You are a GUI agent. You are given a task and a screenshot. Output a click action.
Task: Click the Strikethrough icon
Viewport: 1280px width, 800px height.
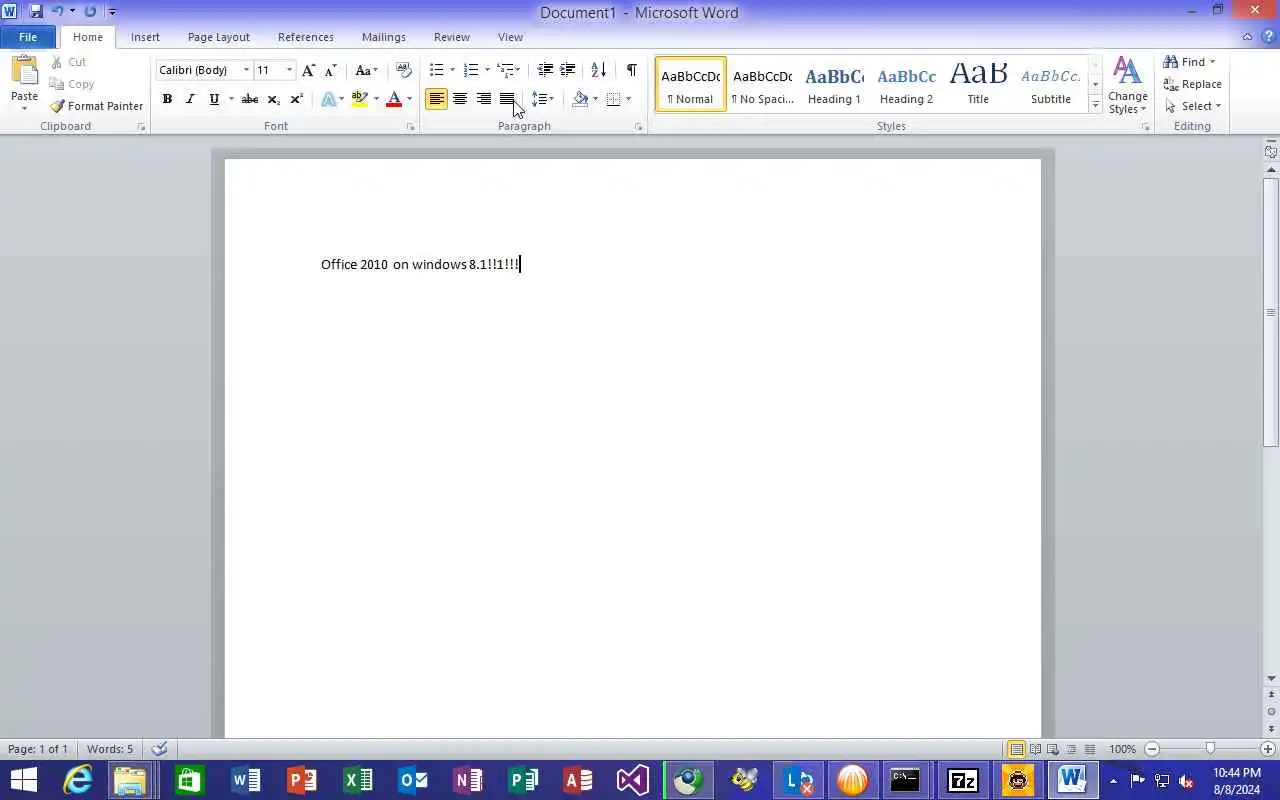(250, 99)
